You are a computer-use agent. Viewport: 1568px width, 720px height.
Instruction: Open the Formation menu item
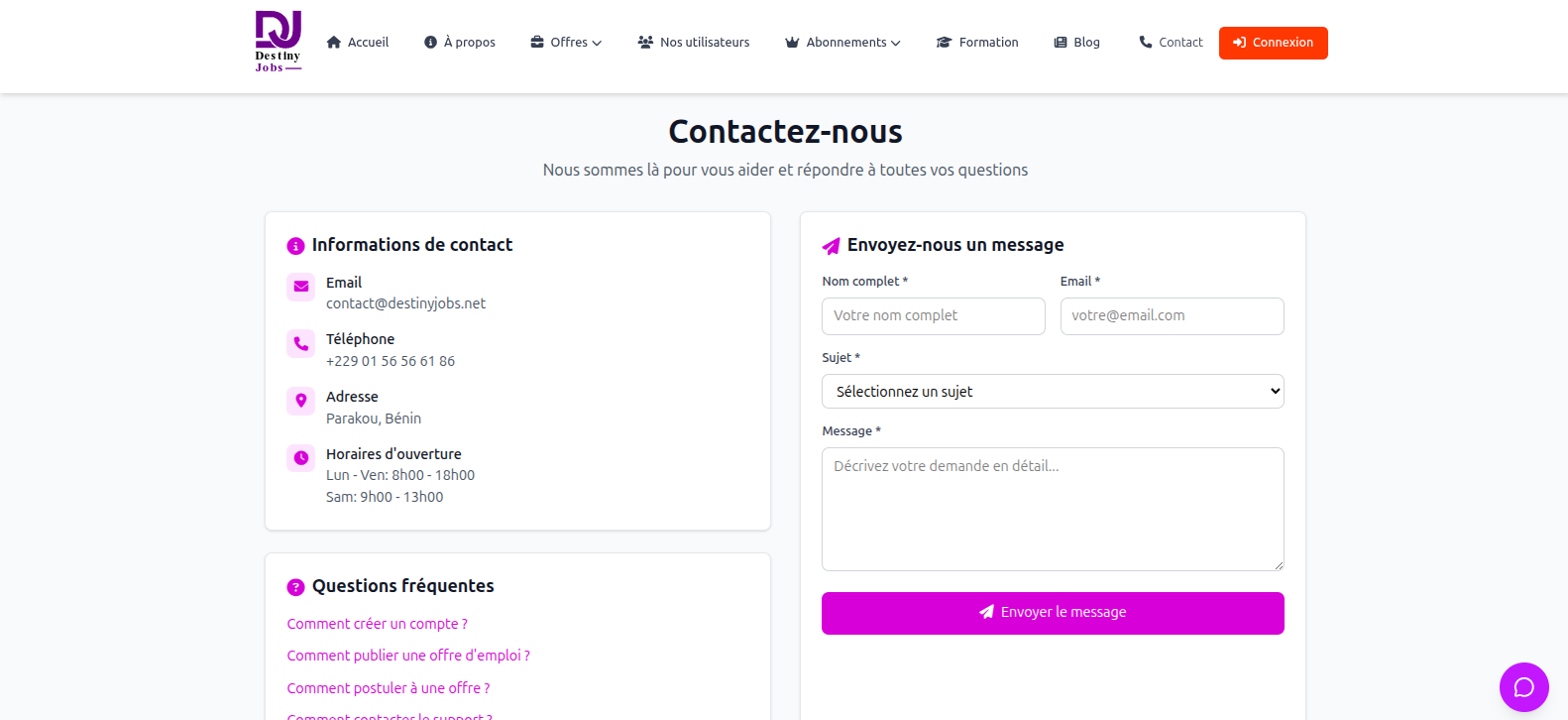[x=977, y=43]
